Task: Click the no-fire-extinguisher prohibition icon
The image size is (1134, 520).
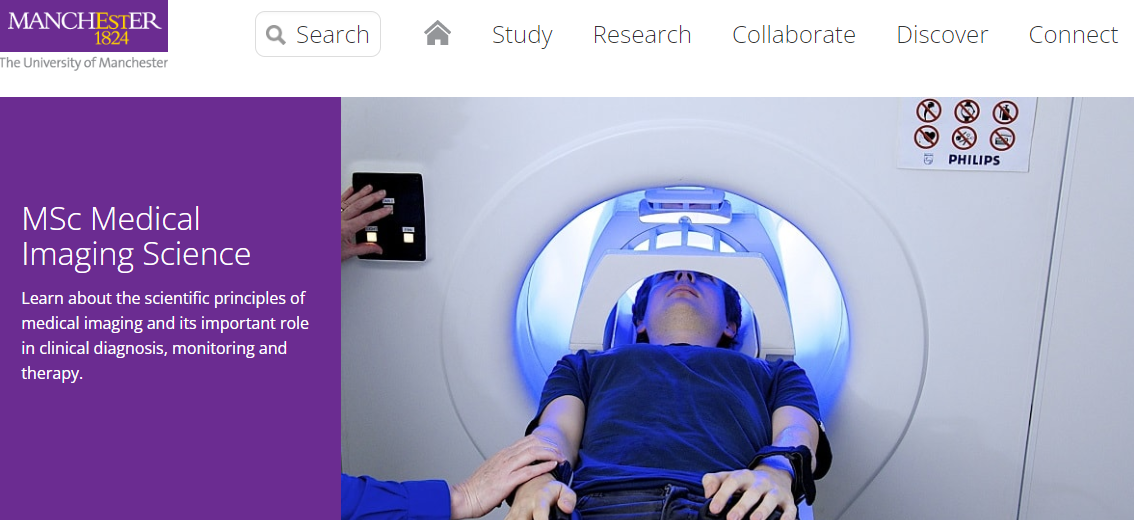Action: 1005,112
